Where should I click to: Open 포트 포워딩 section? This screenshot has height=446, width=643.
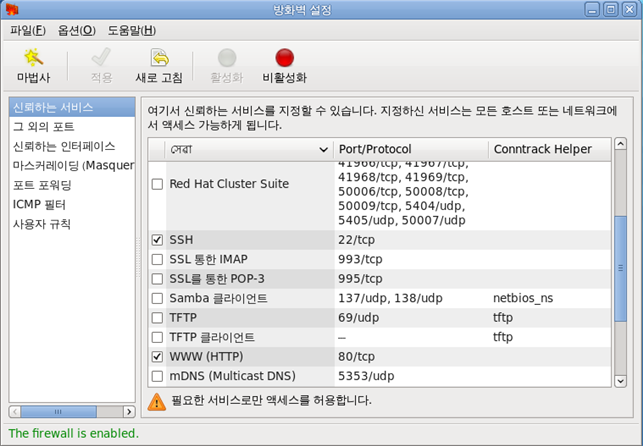(72, 185)
